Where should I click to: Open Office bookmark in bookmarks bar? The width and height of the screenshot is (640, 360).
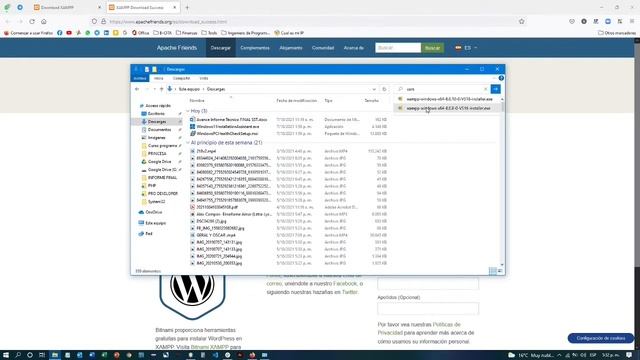click(x=140, y=33)
